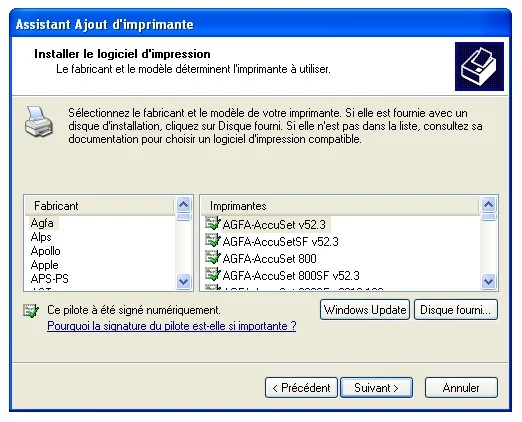The height and width of the screenshot is (422, 522).
Task: Click the Imprimantes list scroll-up arrow
Action: point(488,204)
